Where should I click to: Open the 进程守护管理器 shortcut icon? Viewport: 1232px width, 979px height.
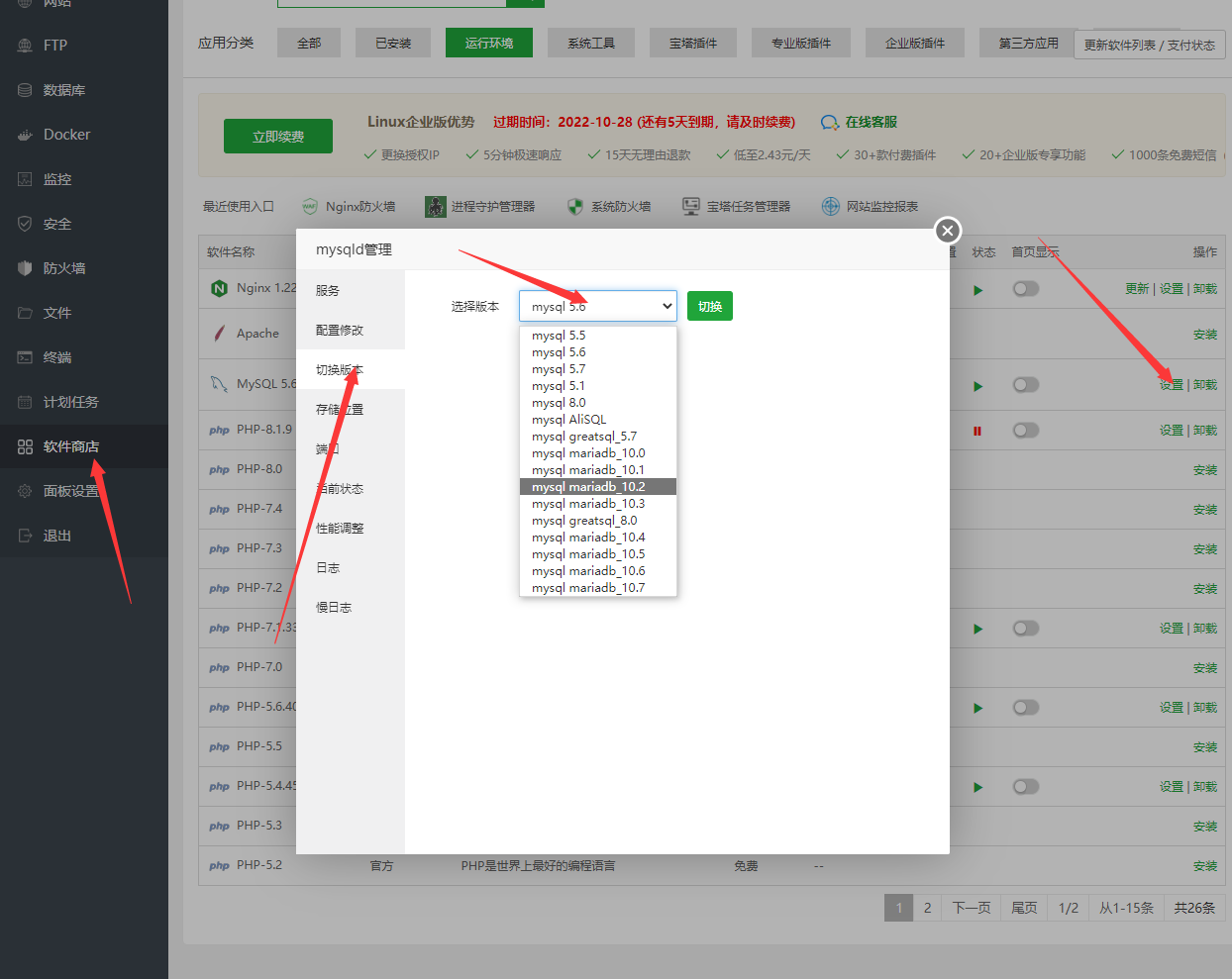click(436, 206)
